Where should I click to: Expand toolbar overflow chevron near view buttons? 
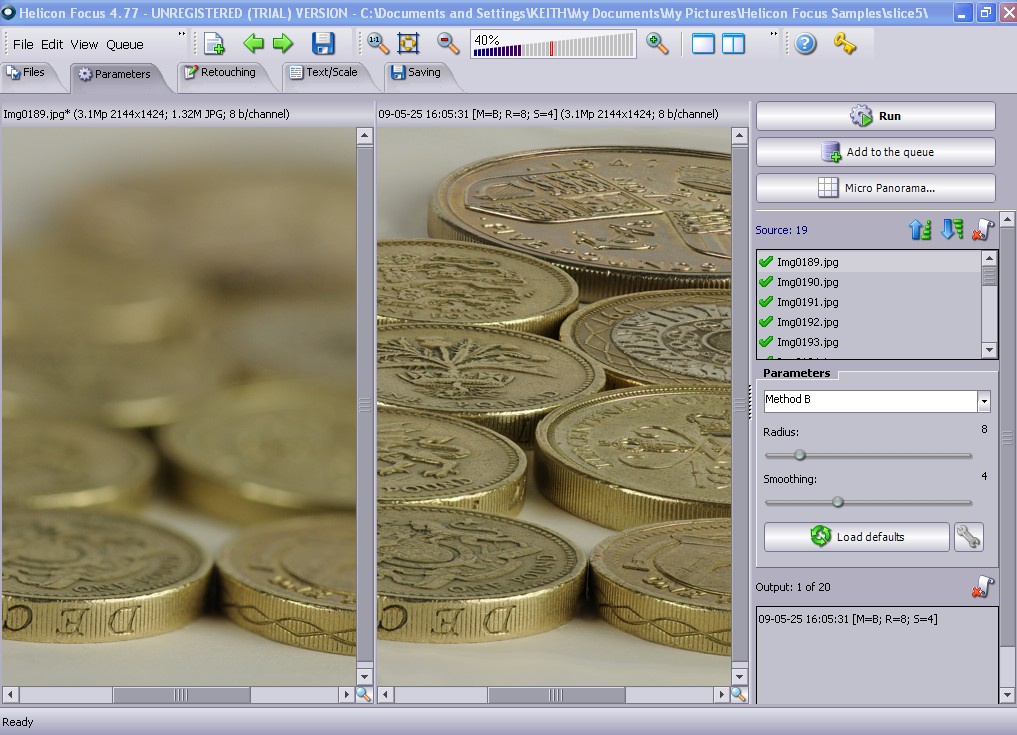[773, 34]
